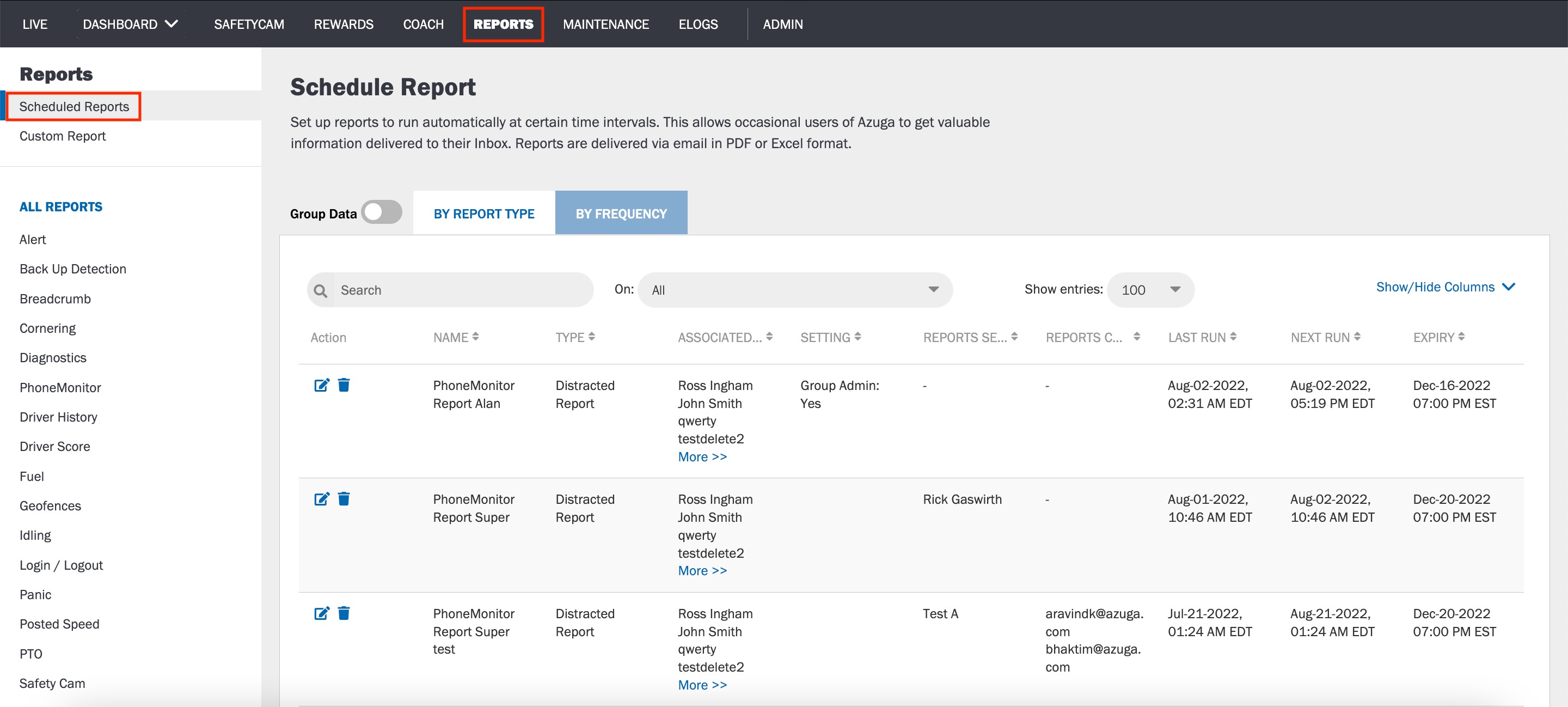Sort by the REPORTS C... column arrows

coord(1136,337)
